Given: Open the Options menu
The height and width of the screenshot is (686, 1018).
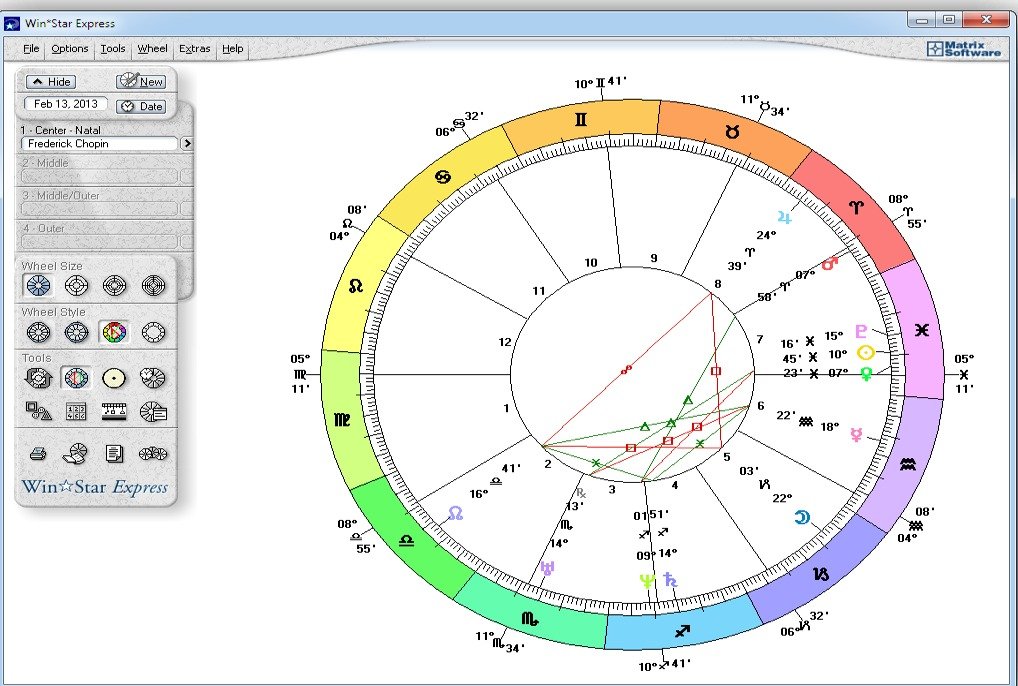Looking at the screenshot, I should coord(69,49).
